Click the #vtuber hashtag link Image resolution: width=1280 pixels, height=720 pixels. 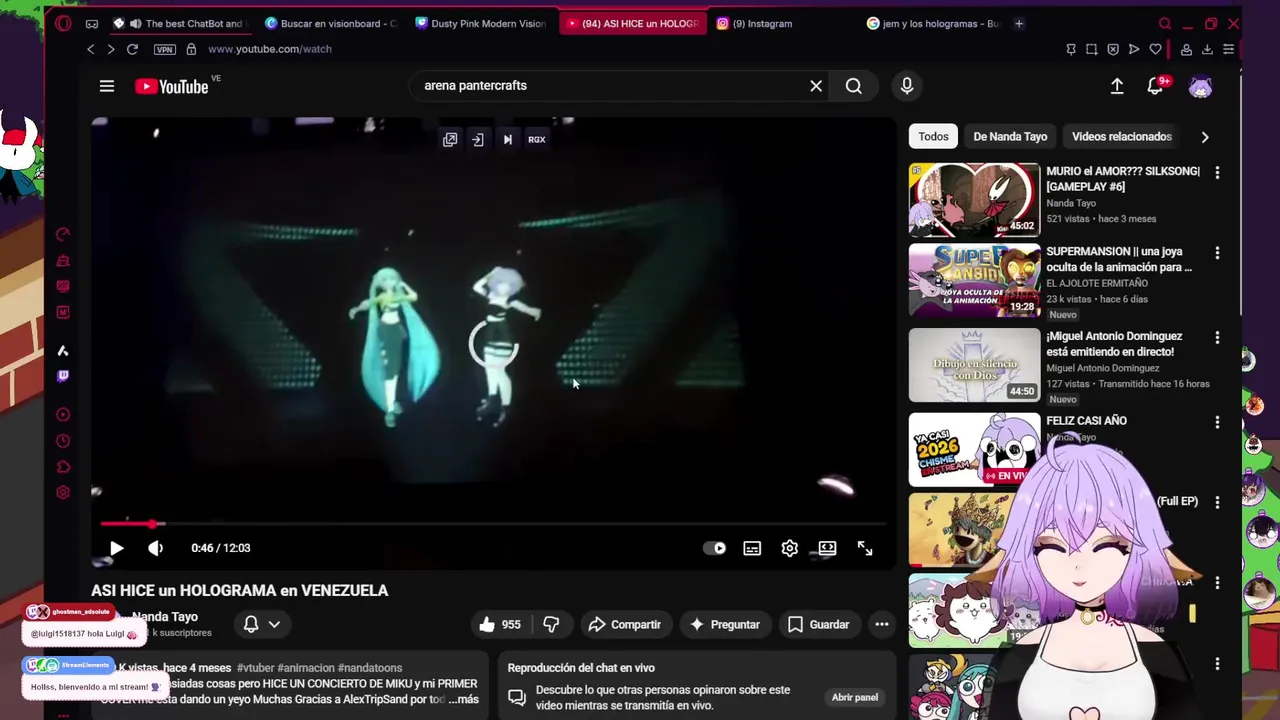255,668
